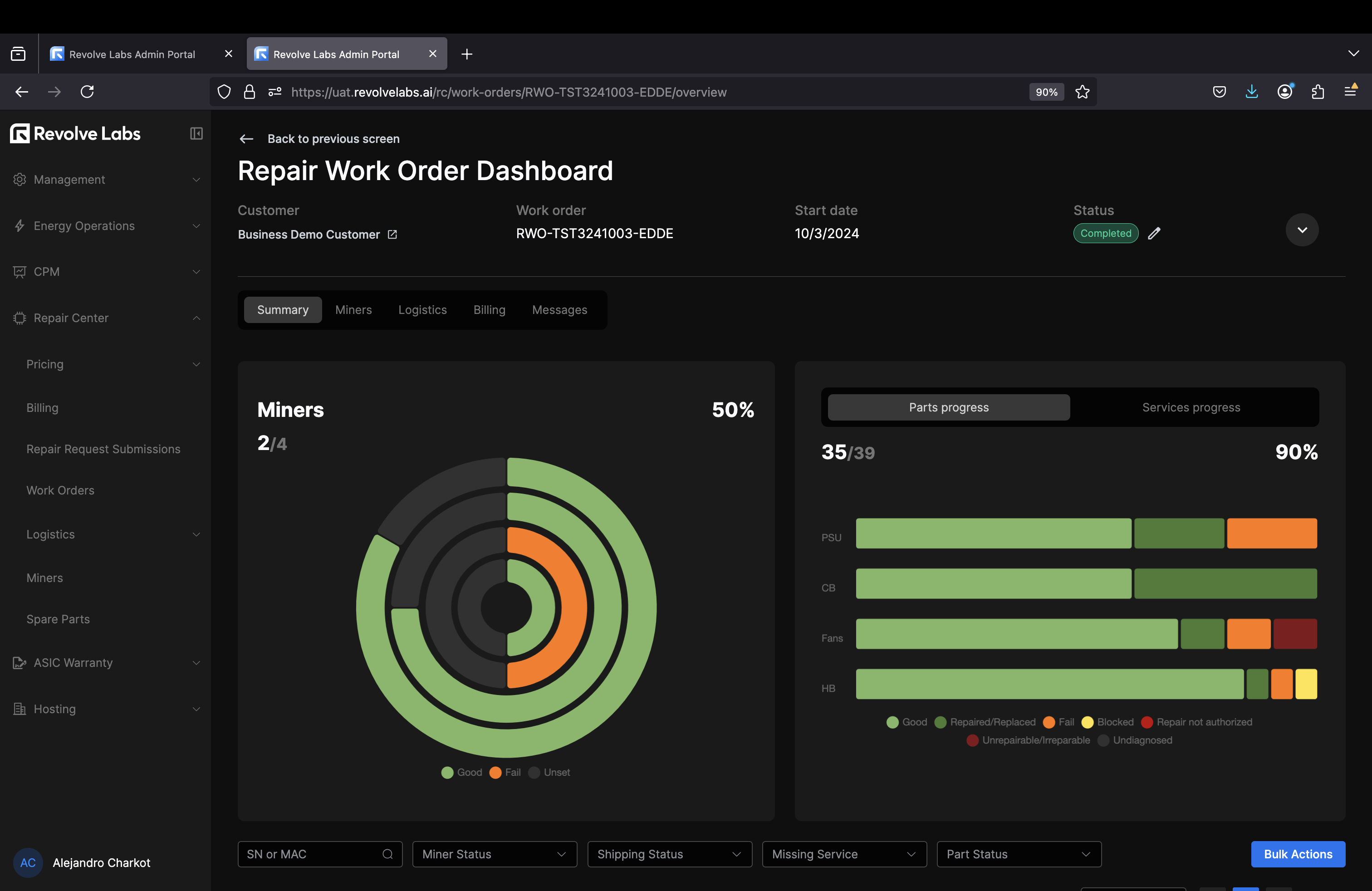Click the Repair Center chip icon

19,318
